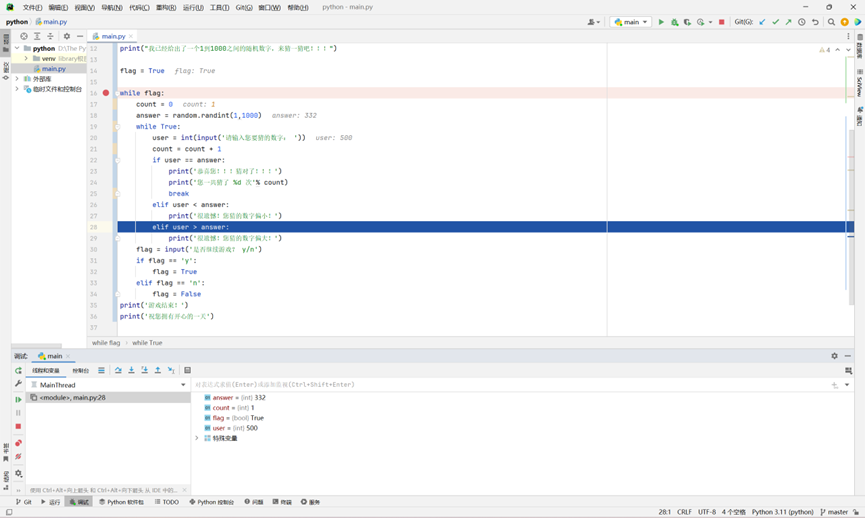This screenshot has height=518, width=865.
Task: Click Resume Program in debug panel
Action: point(18,399)
